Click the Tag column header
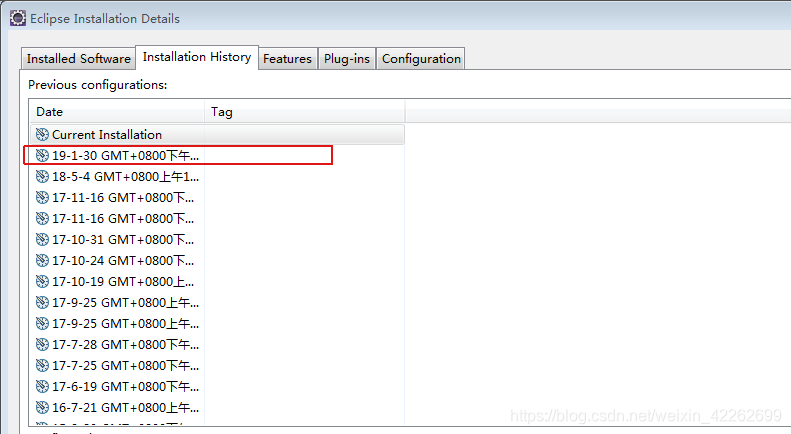This screenshot has height=434, width=791. 305,112
